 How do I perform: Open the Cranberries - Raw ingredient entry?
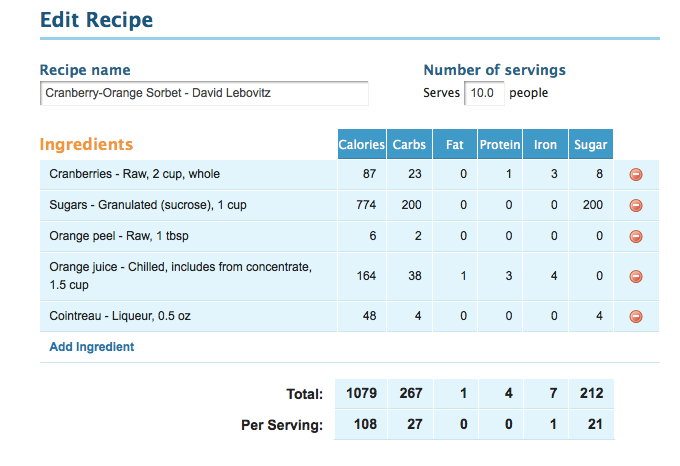[x=134, y=174]
